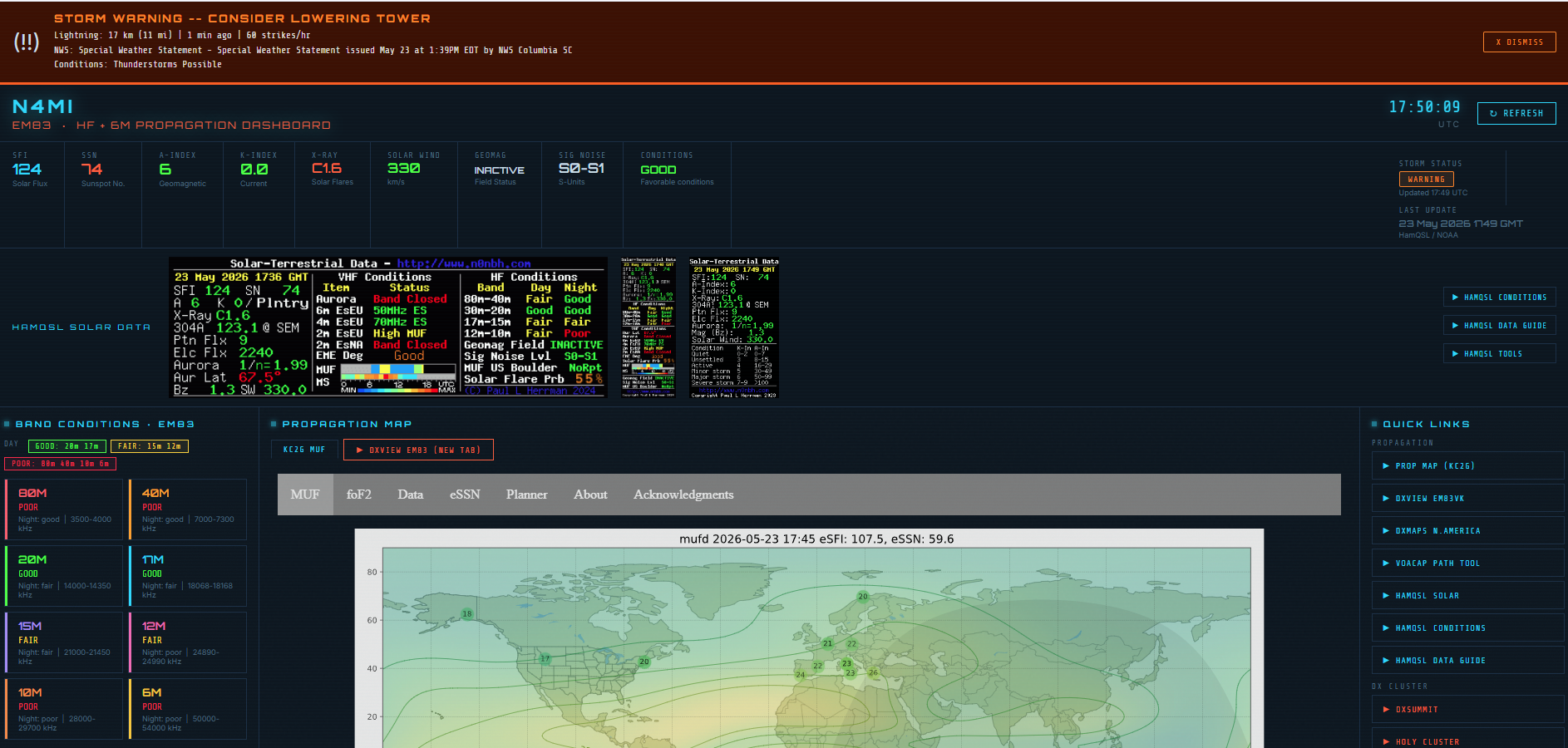Open DXView EM83VK quick link

(x=1467, y=498)
